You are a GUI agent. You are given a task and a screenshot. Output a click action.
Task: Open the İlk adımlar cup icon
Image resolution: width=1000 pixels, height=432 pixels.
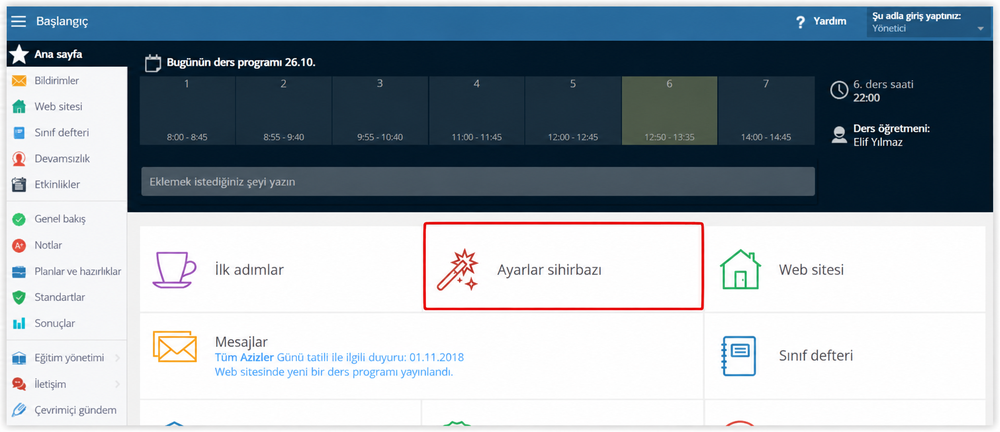pos(173,270)
